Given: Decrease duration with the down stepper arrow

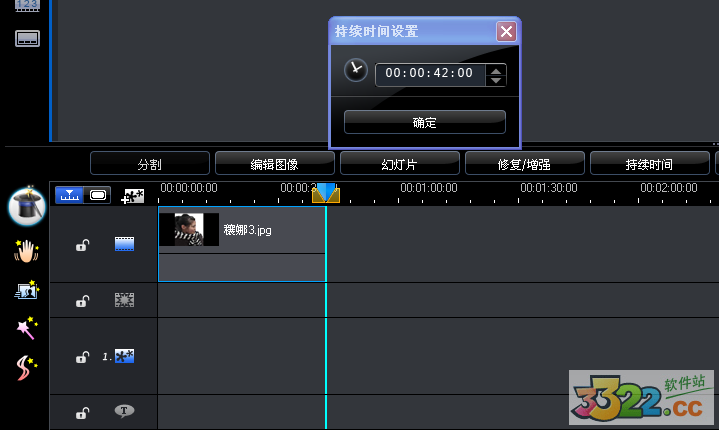Looking at the screenshot, I should click(x=496, y=81).
